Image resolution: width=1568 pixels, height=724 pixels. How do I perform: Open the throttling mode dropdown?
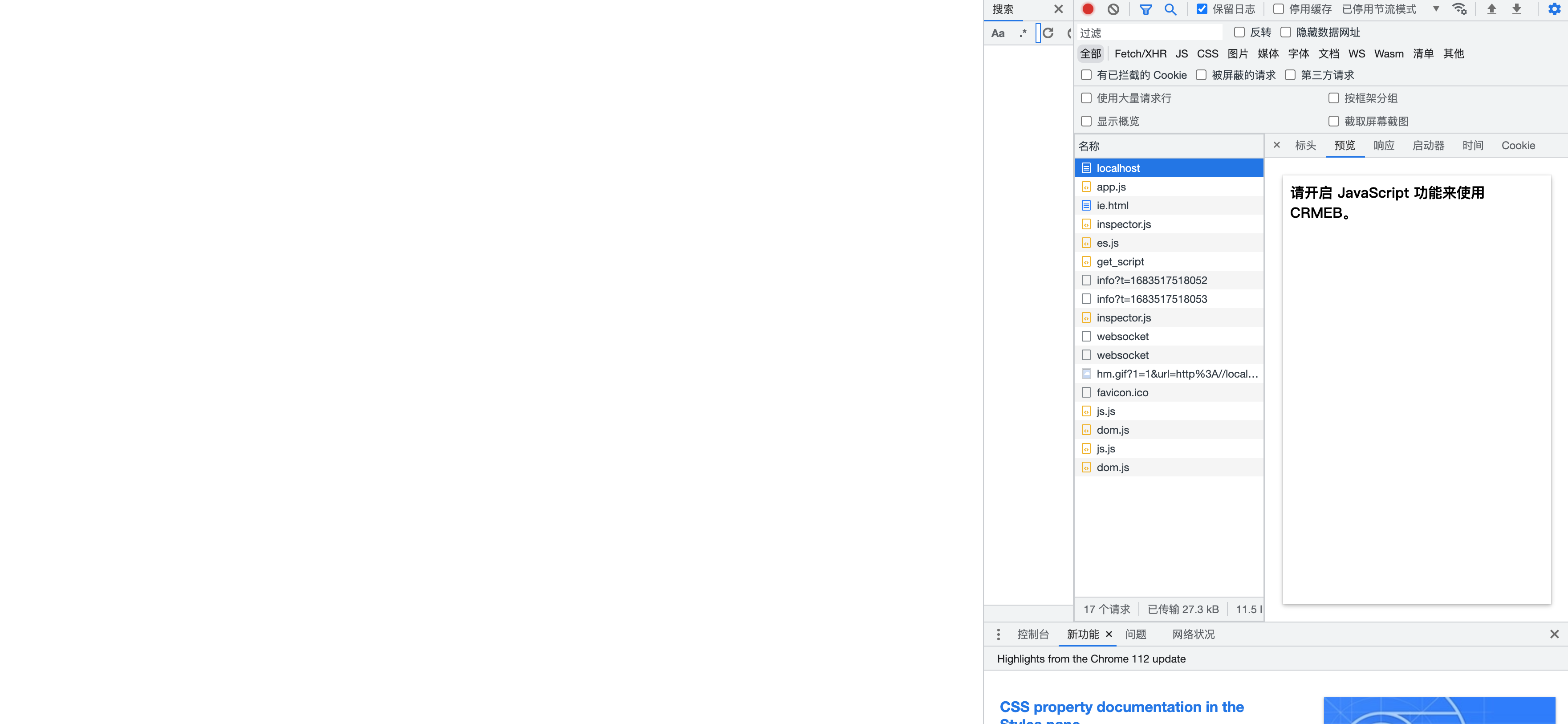tap(1436, 9)
